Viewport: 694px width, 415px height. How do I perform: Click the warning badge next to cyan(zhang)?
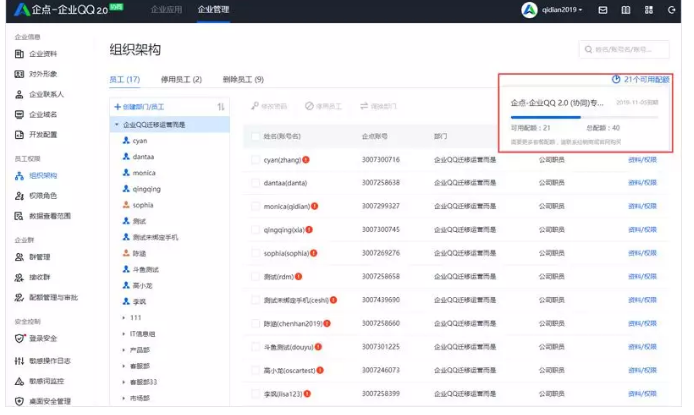tap(306, 160)
